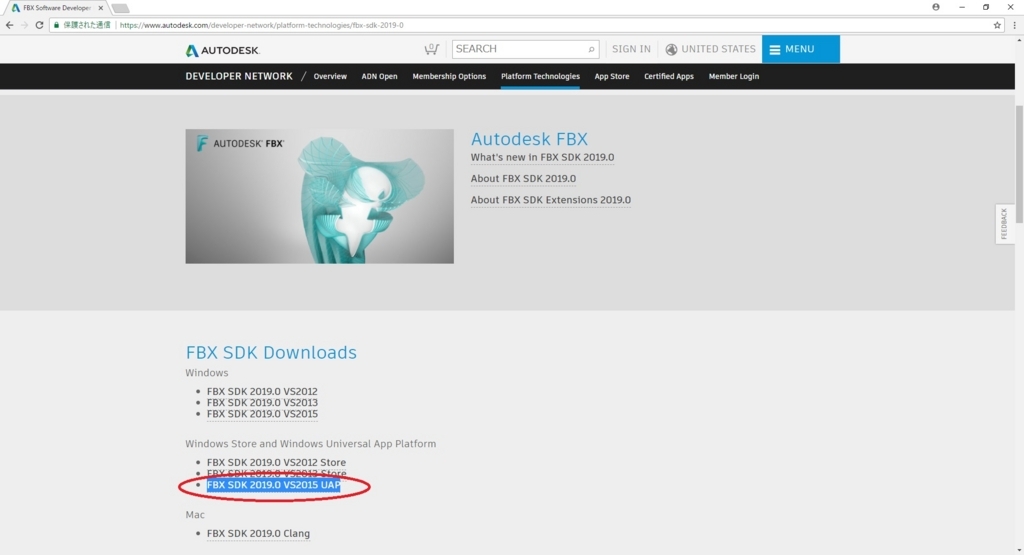Click the Windows section label

(x=206, y=373)
